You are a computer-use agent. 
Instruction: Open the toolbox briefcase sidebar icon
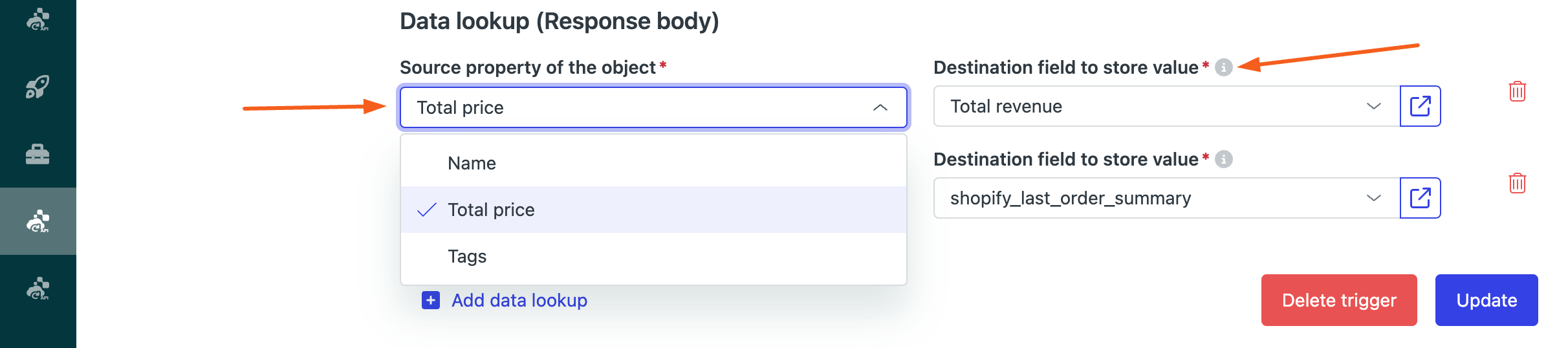click(x=38, y=154)
